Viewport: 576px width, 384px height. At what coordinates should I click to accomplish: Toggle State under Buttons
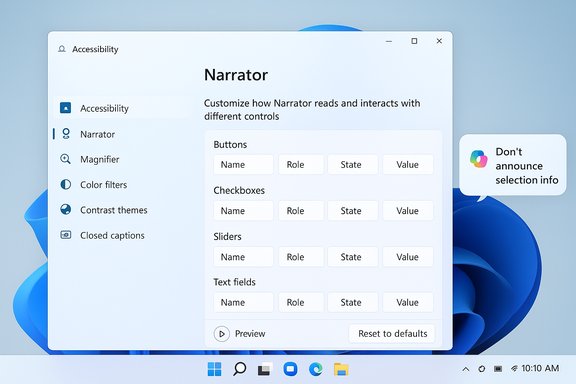353,165
